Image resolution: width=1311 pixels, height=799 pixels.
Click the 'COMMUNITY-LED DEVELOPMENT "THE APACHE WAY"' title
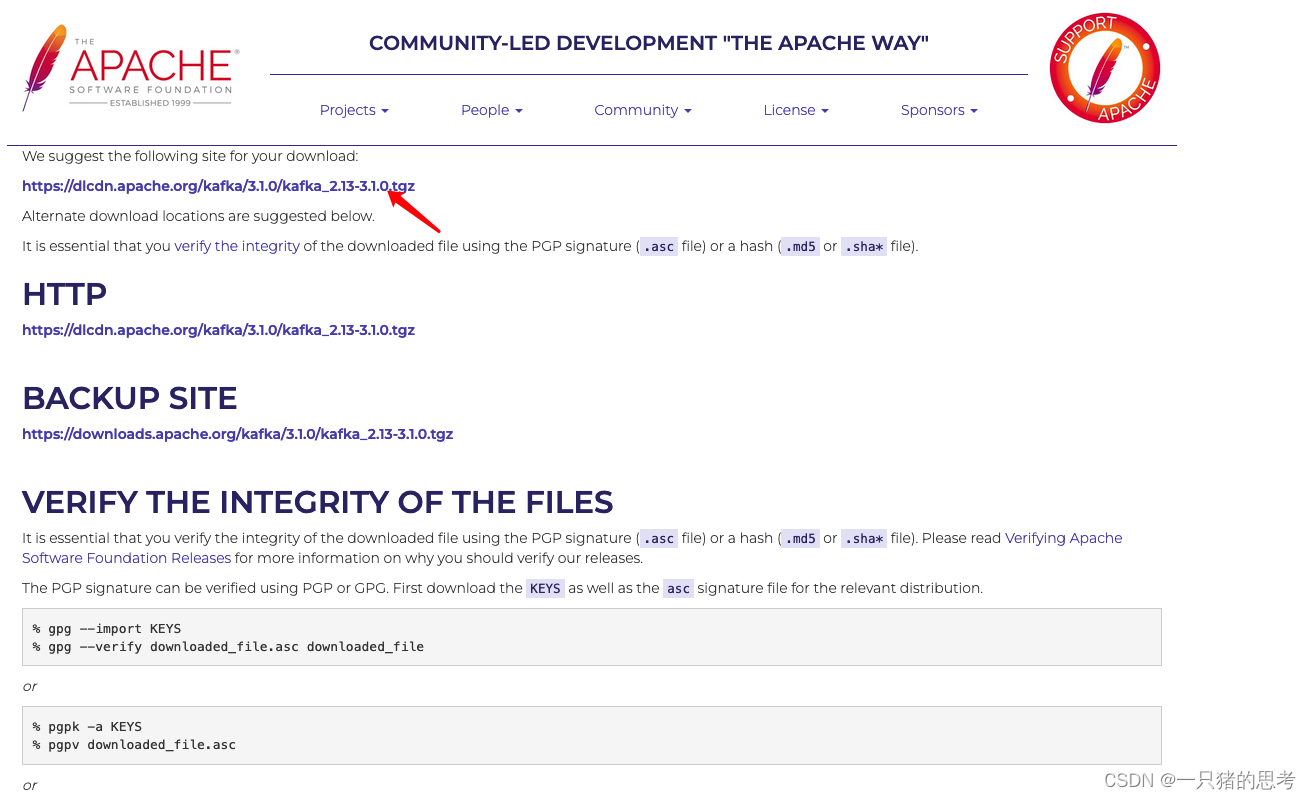(x=649, y=43)
